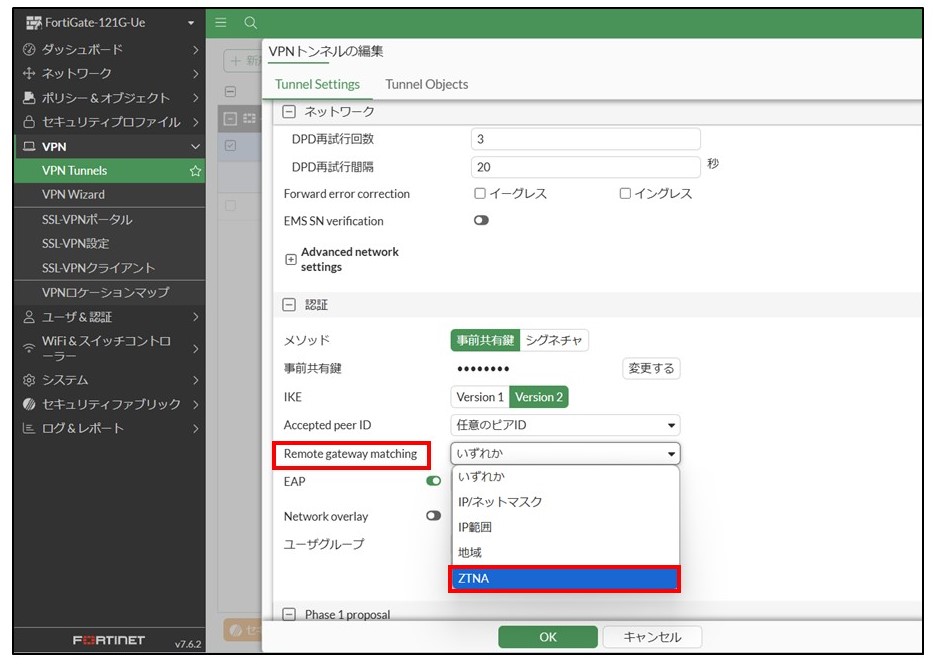Click DPD retry interval field
The image size is (936, 666).
tap(585, 167)
